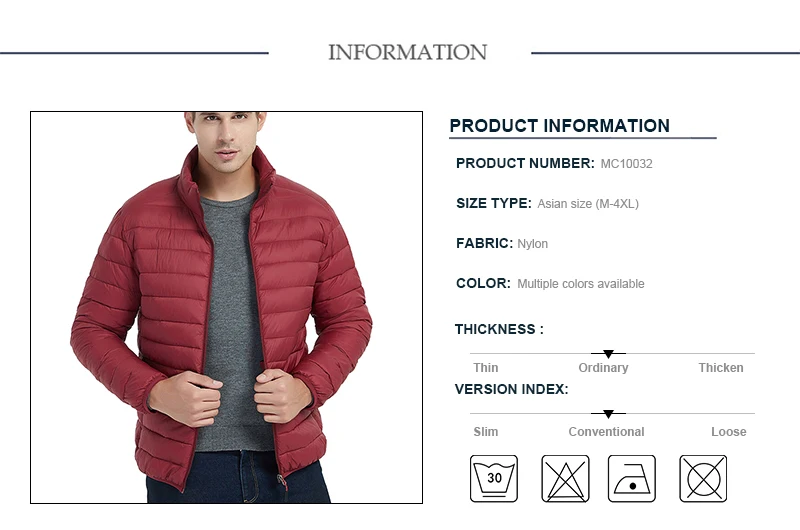The image size is (800, 530).
Task: Select the Loose version label
Action: 729,432
